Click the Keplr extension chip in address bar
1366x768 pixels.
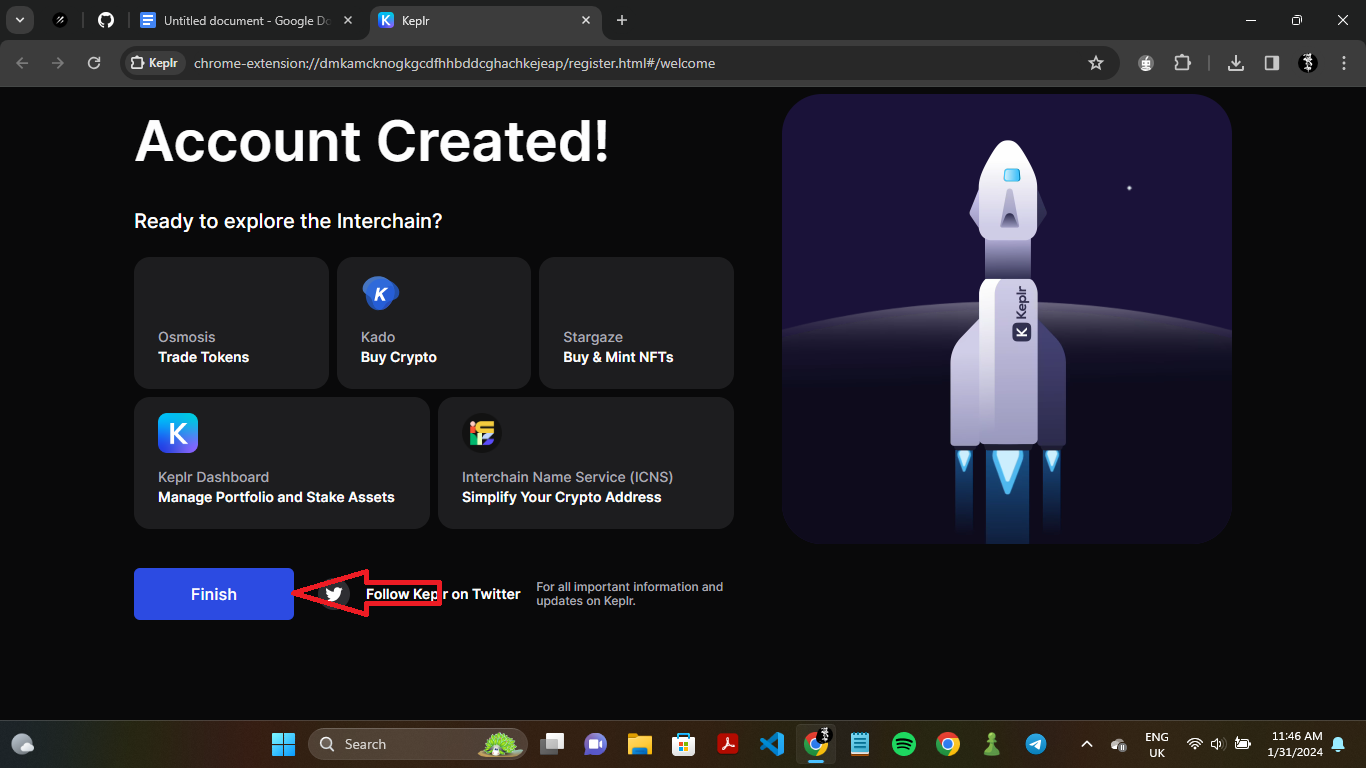(x=155, y=63)
